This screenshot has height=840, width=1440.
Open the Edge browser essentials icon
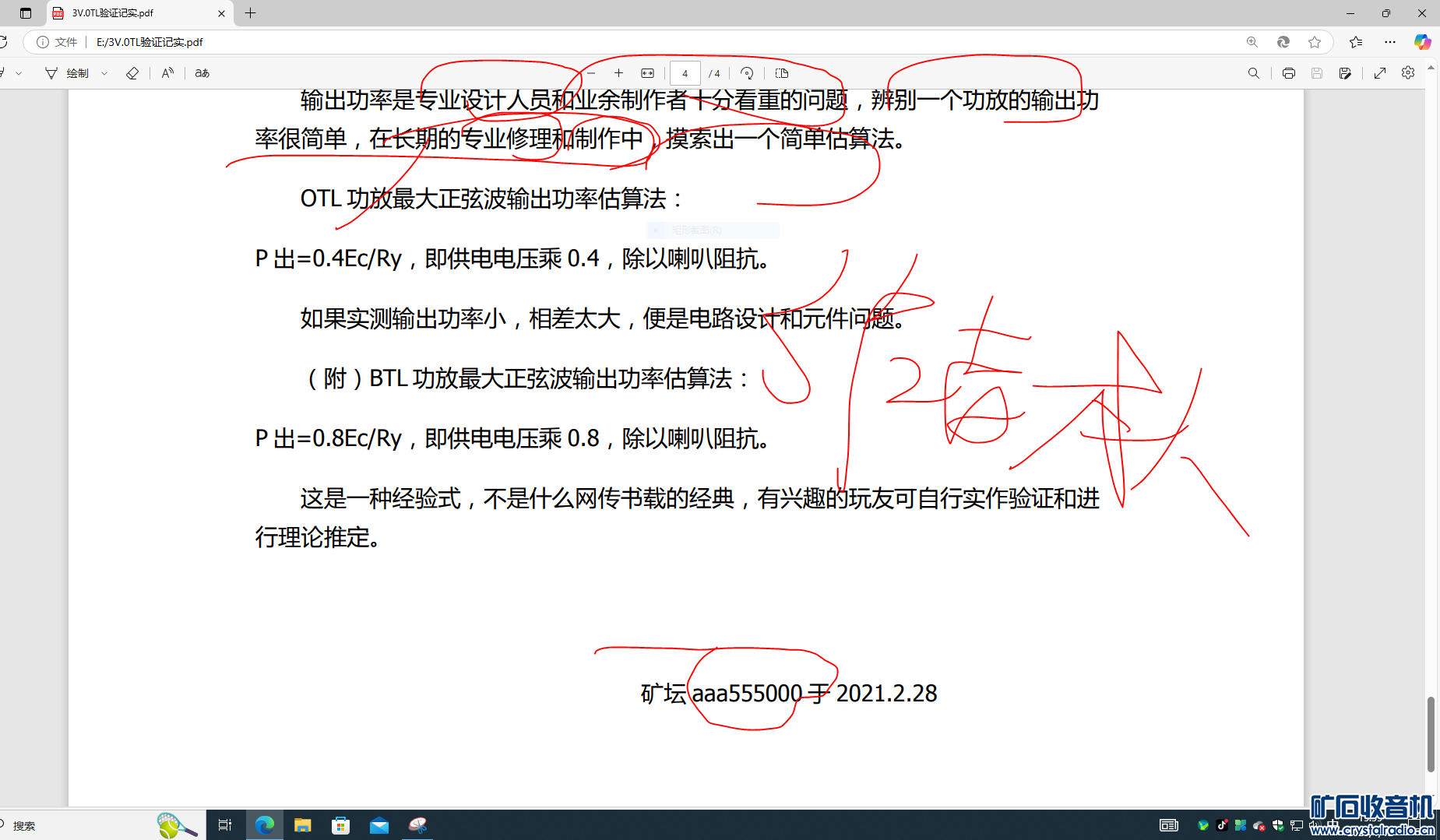pyautogui.click(x=1283, y=42)
